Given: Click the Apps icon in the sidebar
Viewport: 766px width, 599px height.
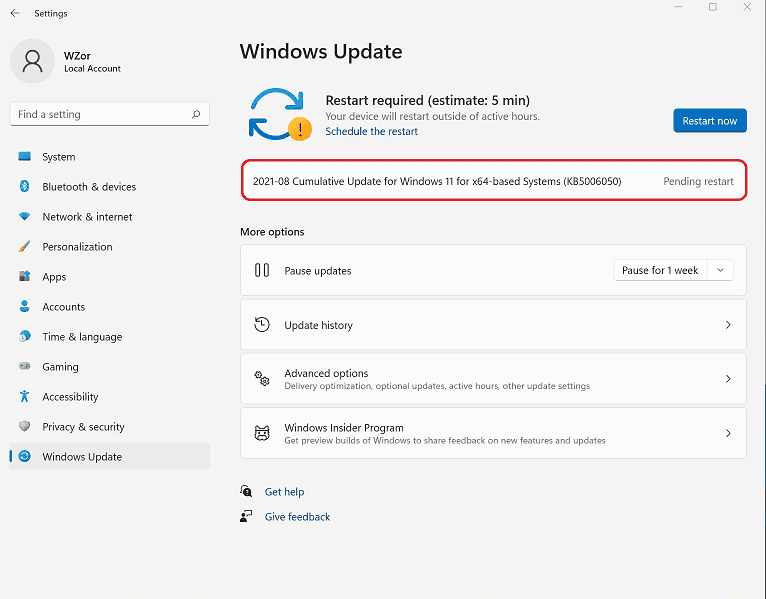Looking at the screenshot, I should (24, 276).
